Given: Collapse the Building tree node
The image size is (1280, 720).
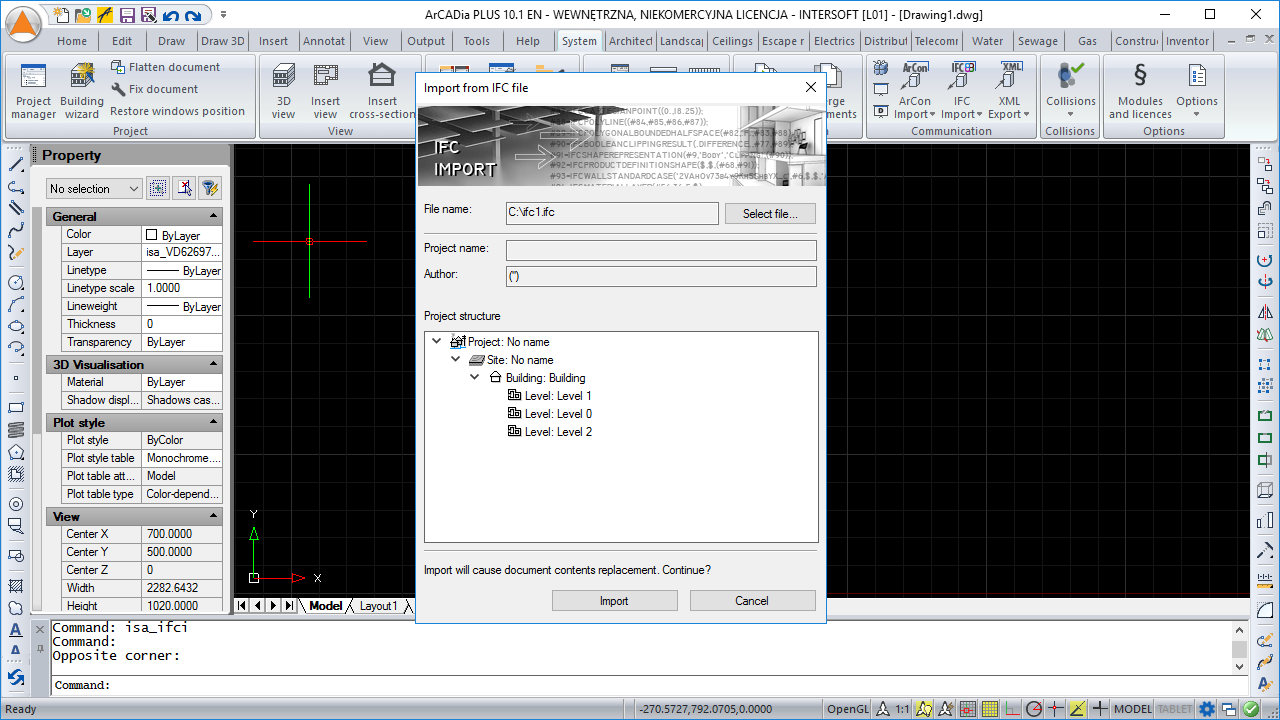Looking at the screenshot, I should point(475,378).
